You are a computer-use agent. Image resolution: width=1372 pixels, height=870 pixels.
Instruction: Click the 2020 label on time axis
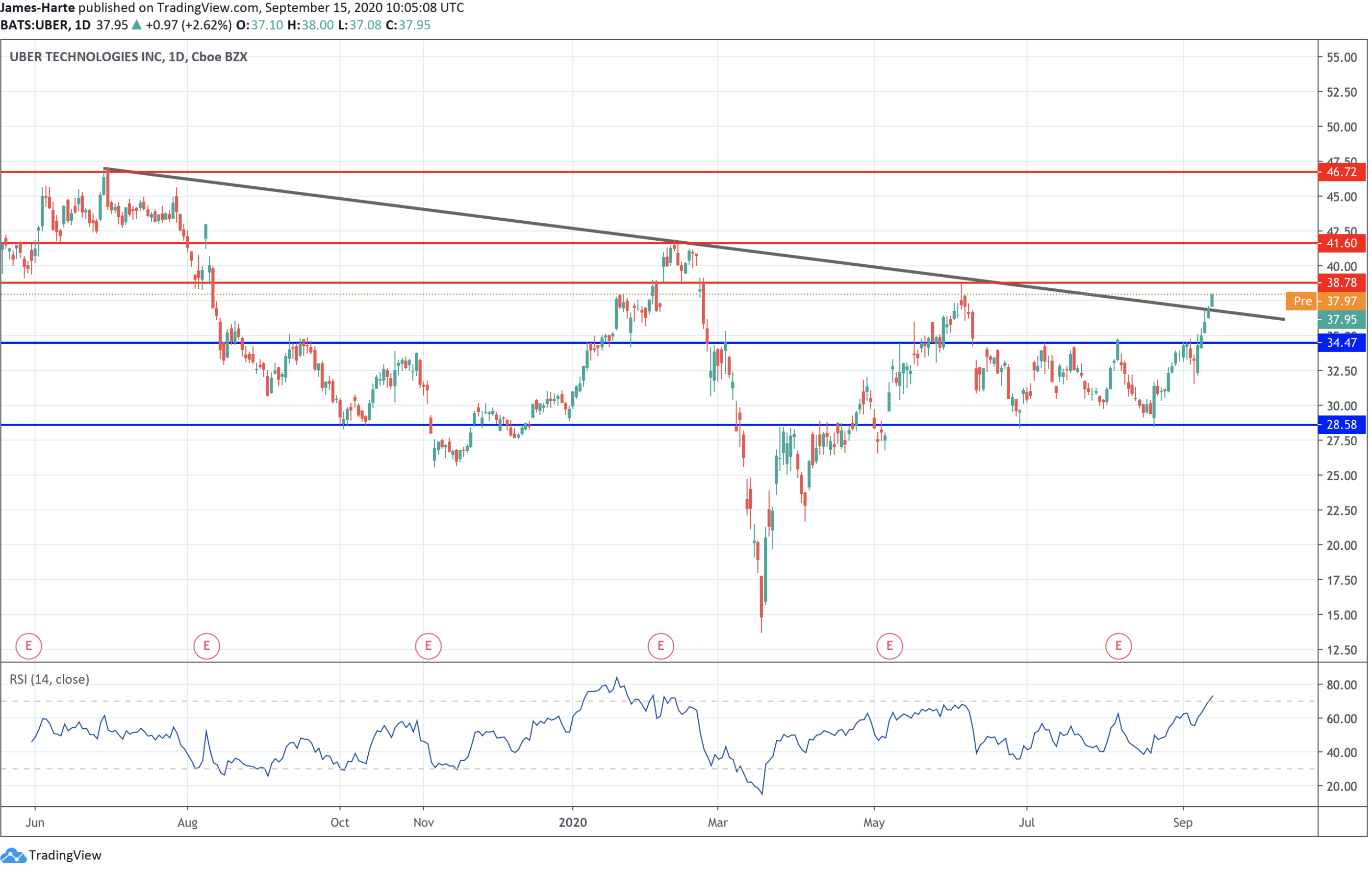point(572,823)
